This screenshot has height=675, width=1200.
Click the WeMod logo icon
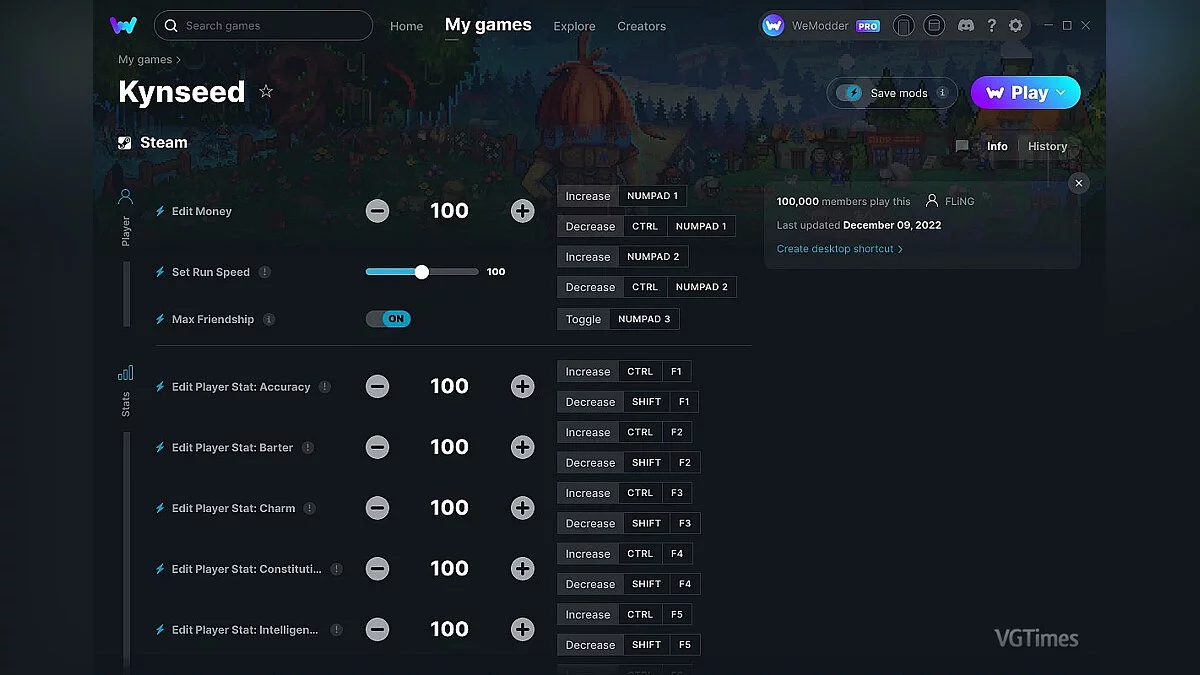(x=123, y=25)
